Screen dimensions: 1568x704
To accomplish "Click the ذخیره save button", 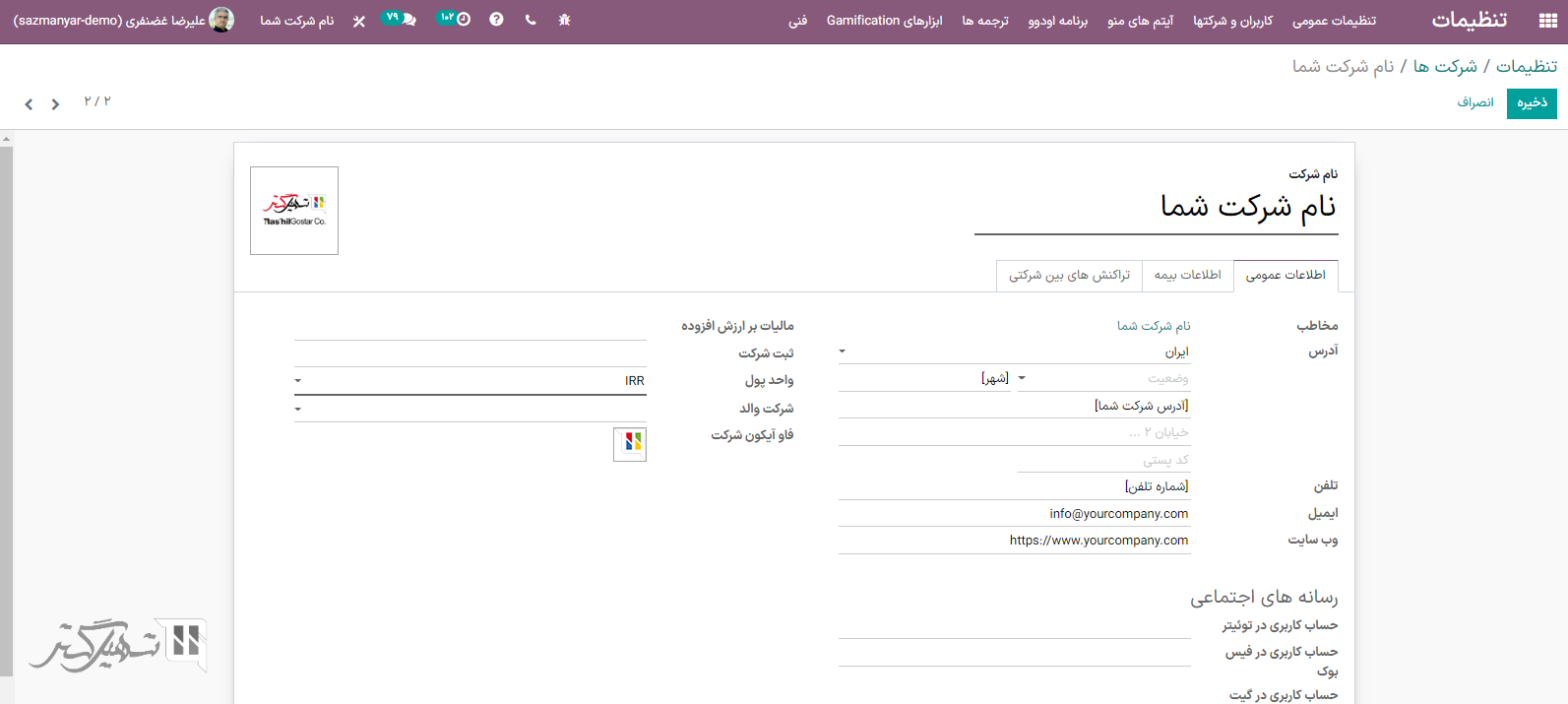I will point(1531,102).
